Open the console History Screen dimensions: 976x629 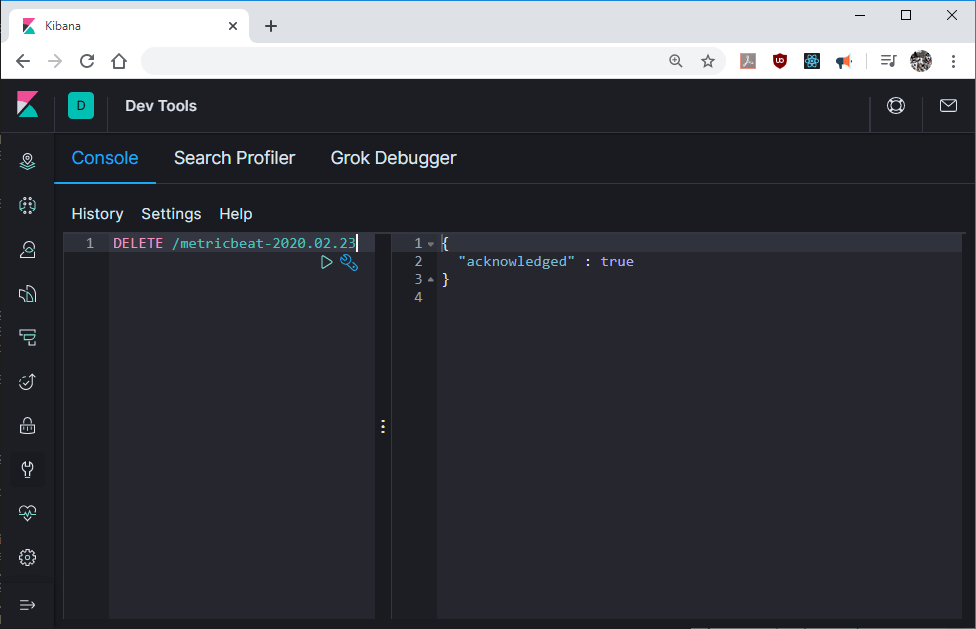click(97, 214)
